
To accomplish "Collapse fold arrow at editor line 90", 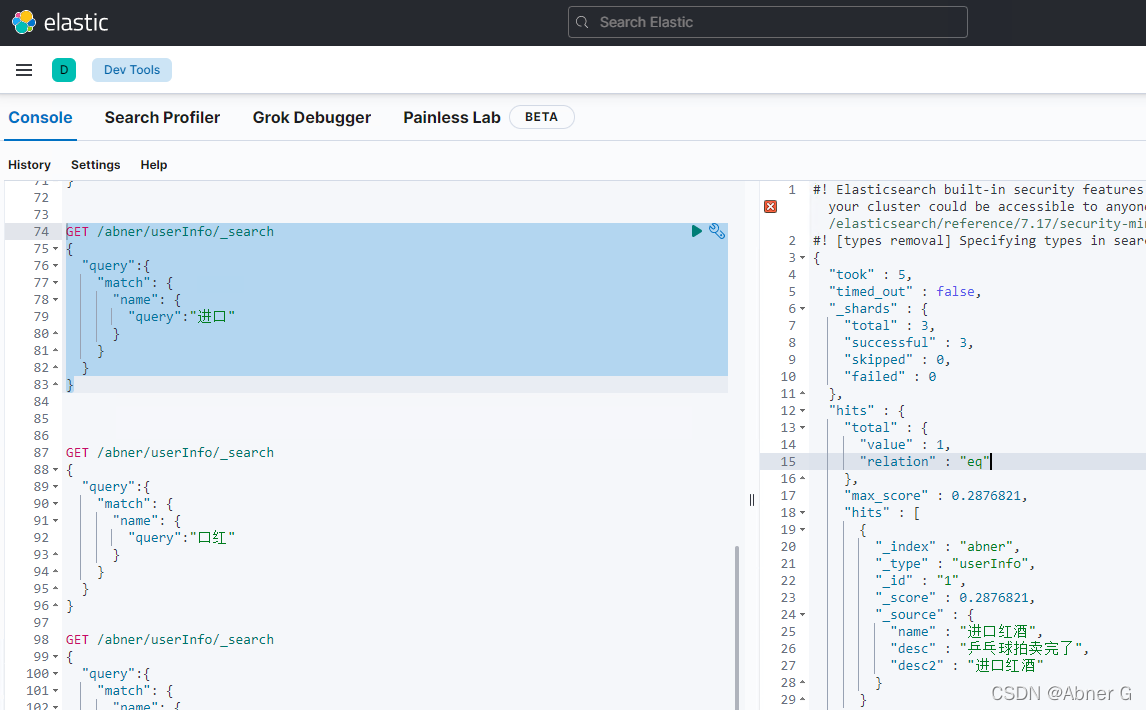I will (x=56, y=503).
